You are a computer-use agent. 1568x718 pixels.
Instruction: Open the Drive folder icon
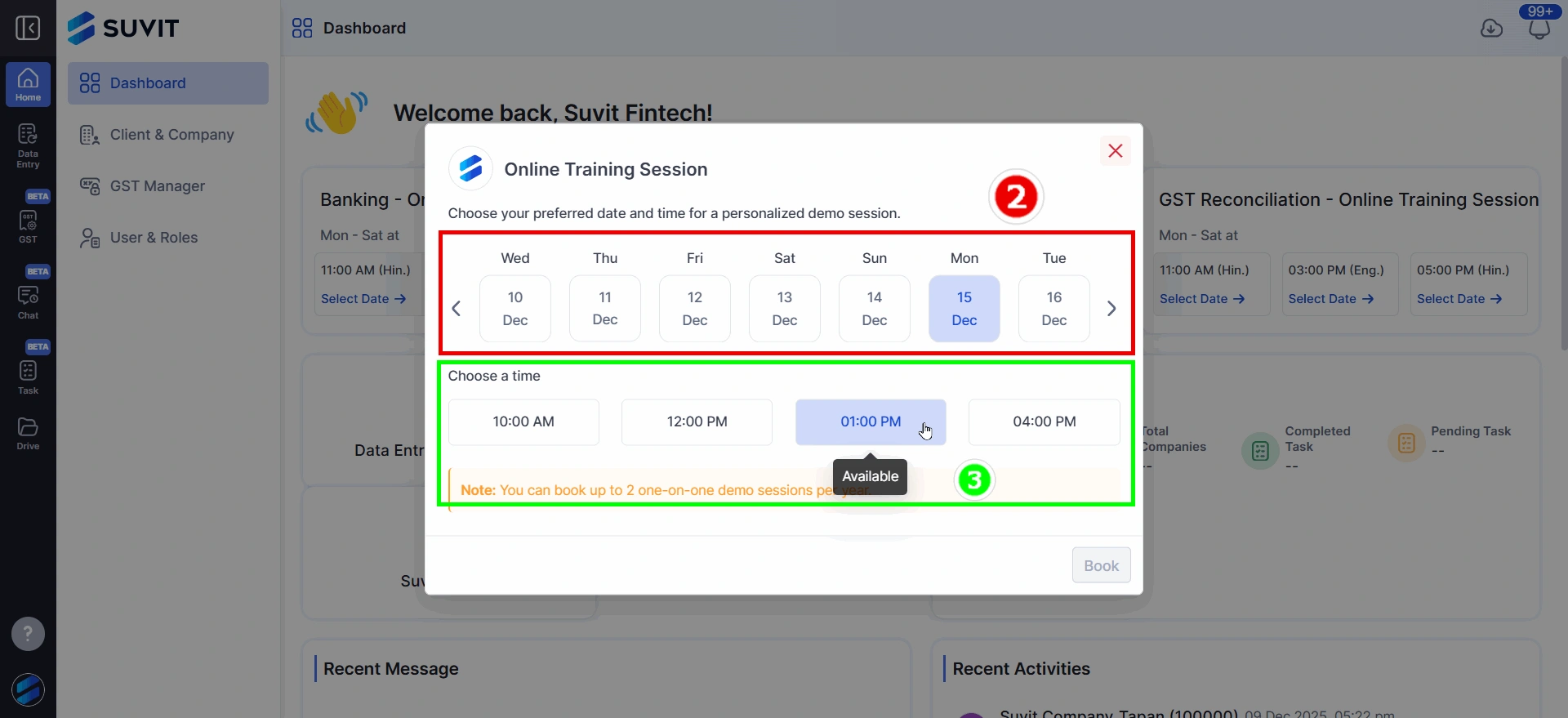pyautogui.click(x=28, y=433)
